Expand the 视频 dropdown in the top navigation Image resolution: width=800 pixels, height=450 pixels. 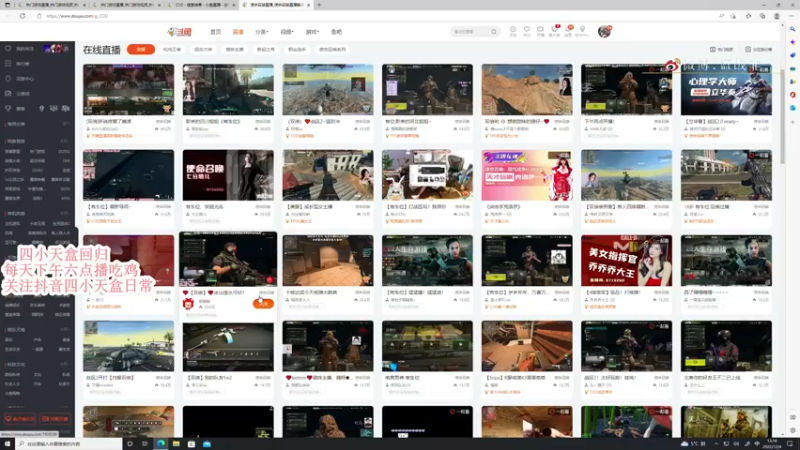coord(287,32)
